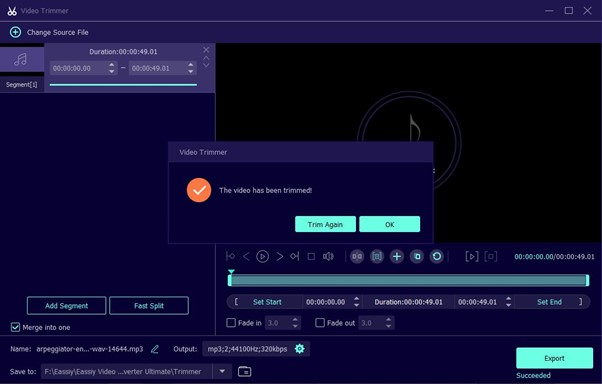Adjust the Fade out duration stepper
The width and height of the screenshot is (602, 384).
point(389,323)
